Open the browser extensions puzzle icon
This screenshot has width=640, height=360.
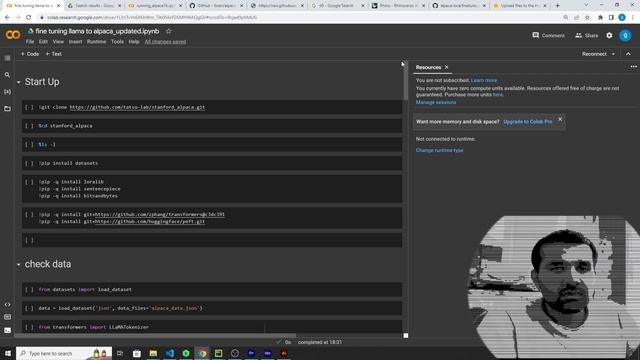(x=600, y=18)
